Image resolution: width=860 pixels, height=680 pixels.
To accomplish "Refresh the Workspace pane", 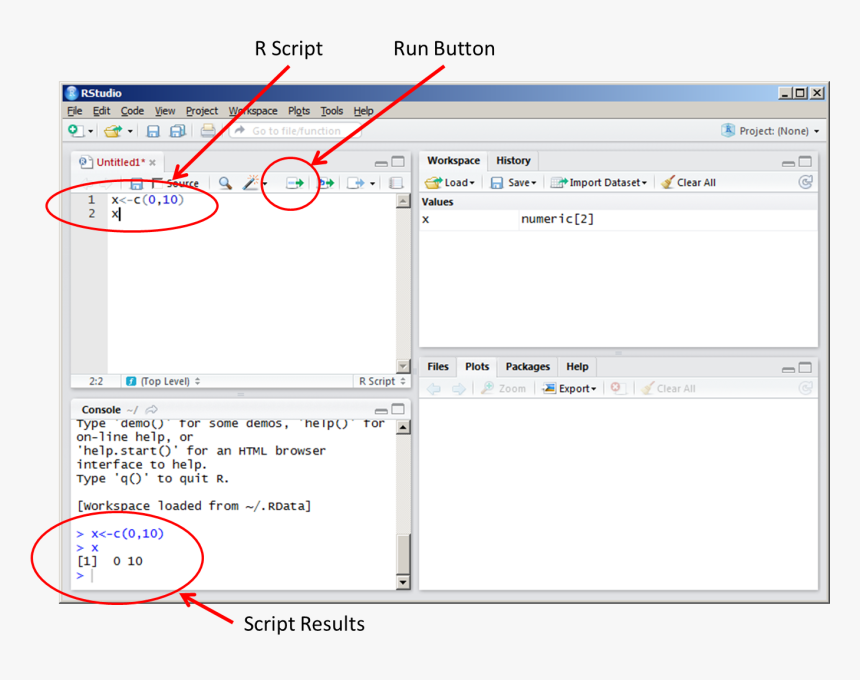I will click(805, 182).
